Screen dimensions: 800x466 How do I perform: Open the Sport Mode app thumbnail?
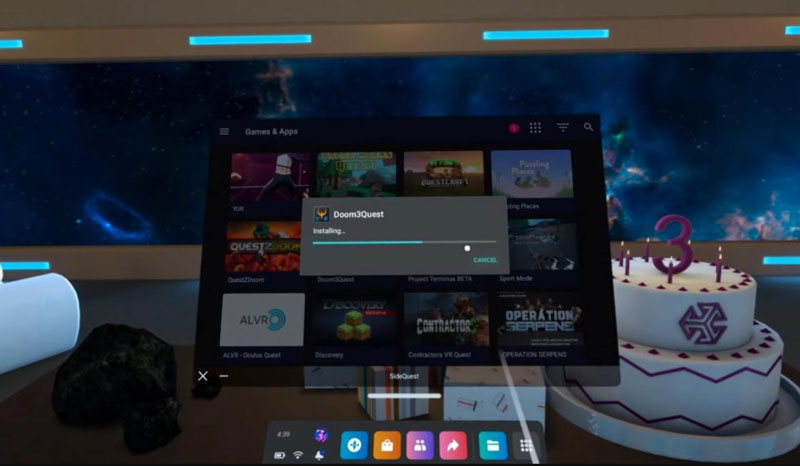pos(543,245)
